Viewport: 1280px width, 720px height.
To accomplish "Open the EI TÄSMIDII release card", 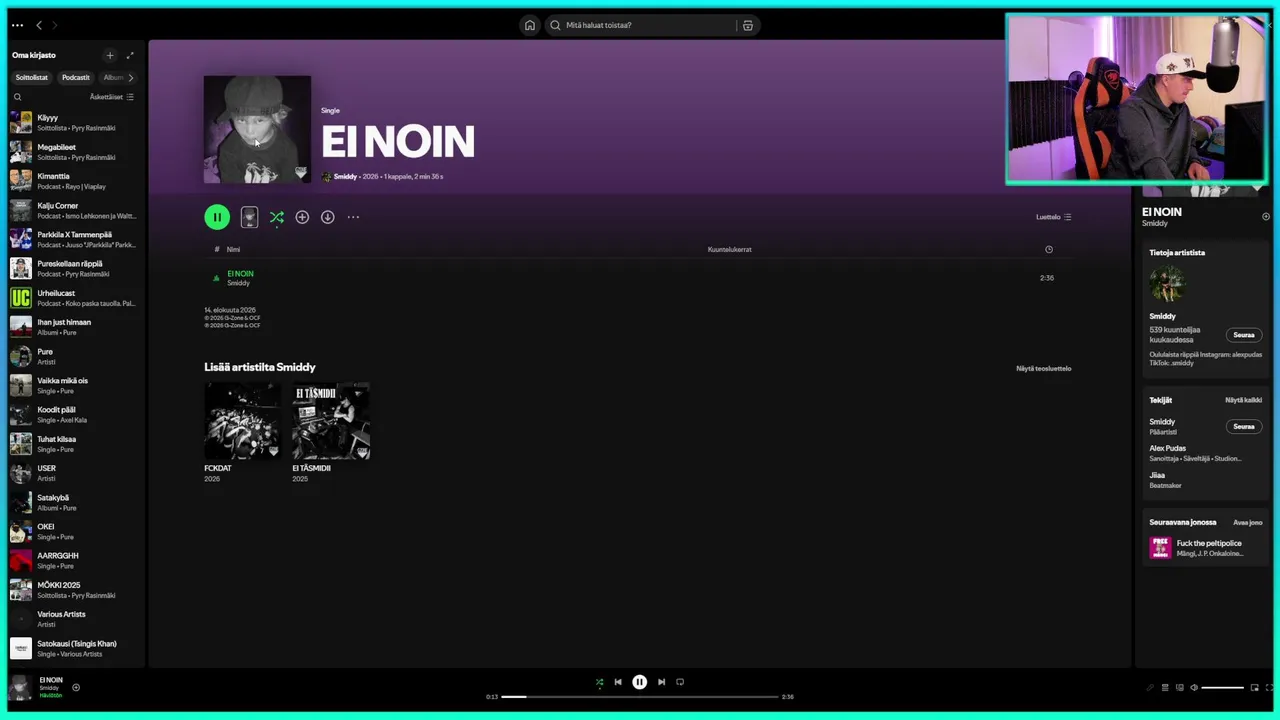I will (331, 432).
